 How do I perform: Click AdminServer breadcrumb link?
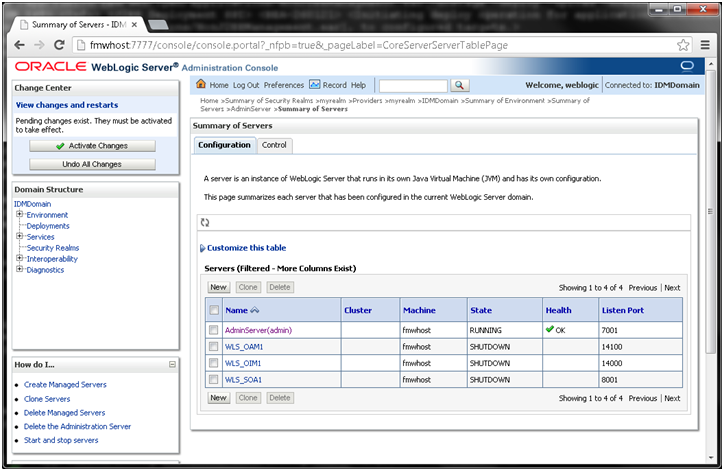click(x=250, y=109)
